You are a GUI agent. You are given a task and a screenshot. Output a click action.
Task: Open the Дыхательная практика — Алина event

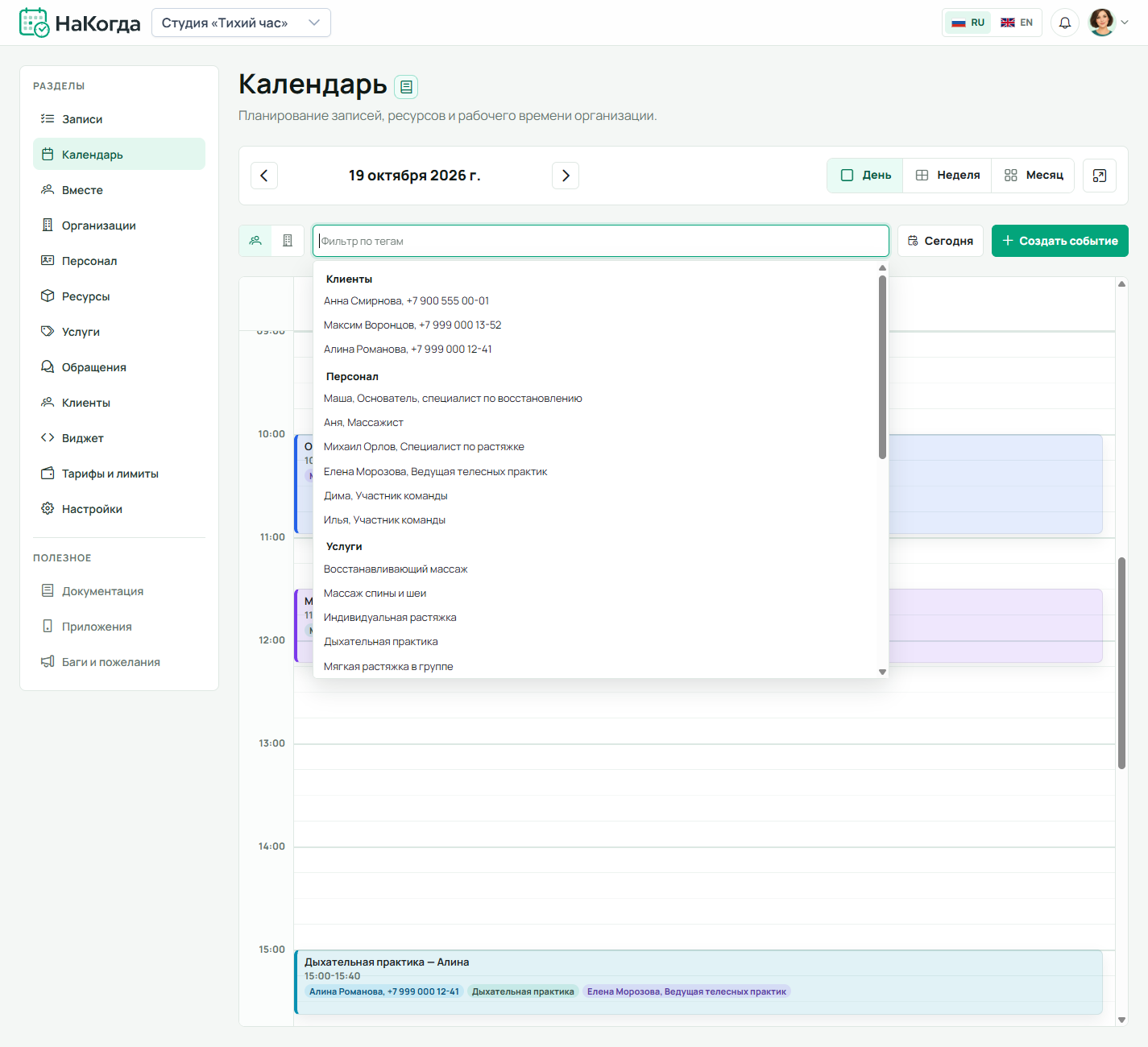click(698, 983)
